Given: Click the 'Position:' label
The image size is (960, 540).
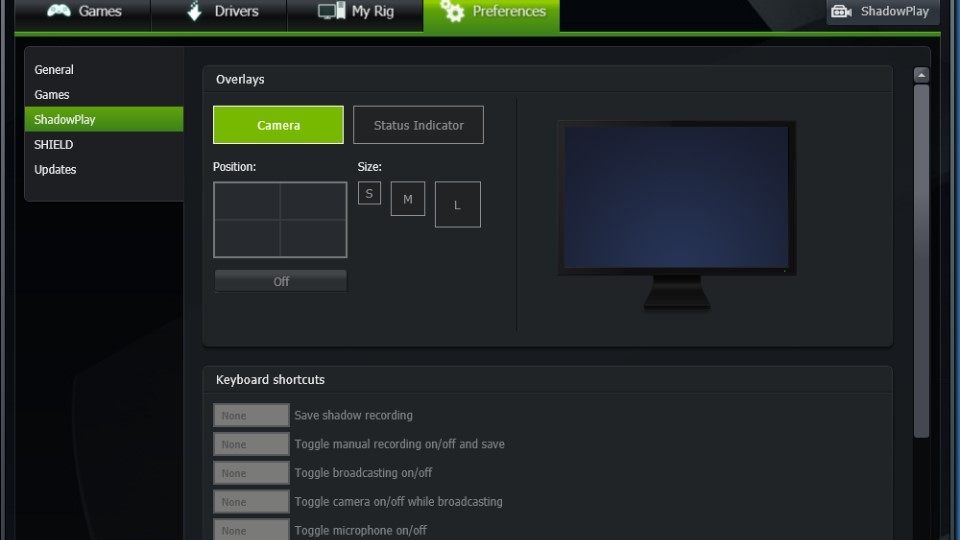Looking at the screenshot, I should pyautogui.click(x=234, y=167).
